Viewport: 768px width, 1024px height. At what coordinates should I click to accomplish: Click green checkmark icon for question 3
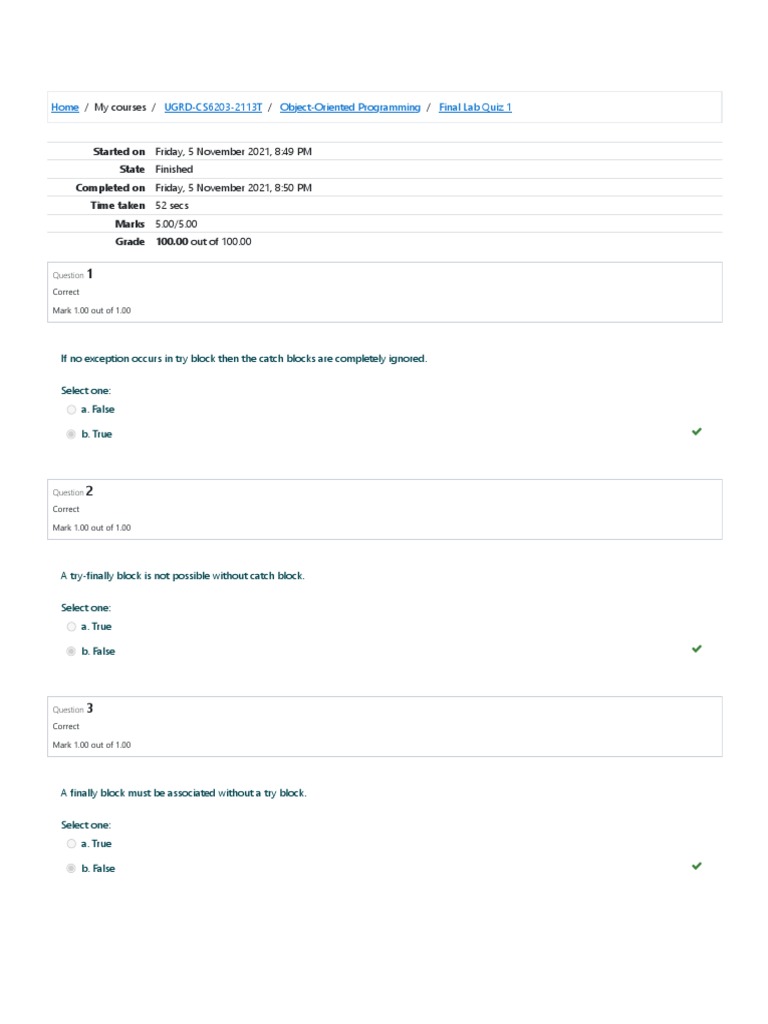pyautogui.click(x=697, y=865)
